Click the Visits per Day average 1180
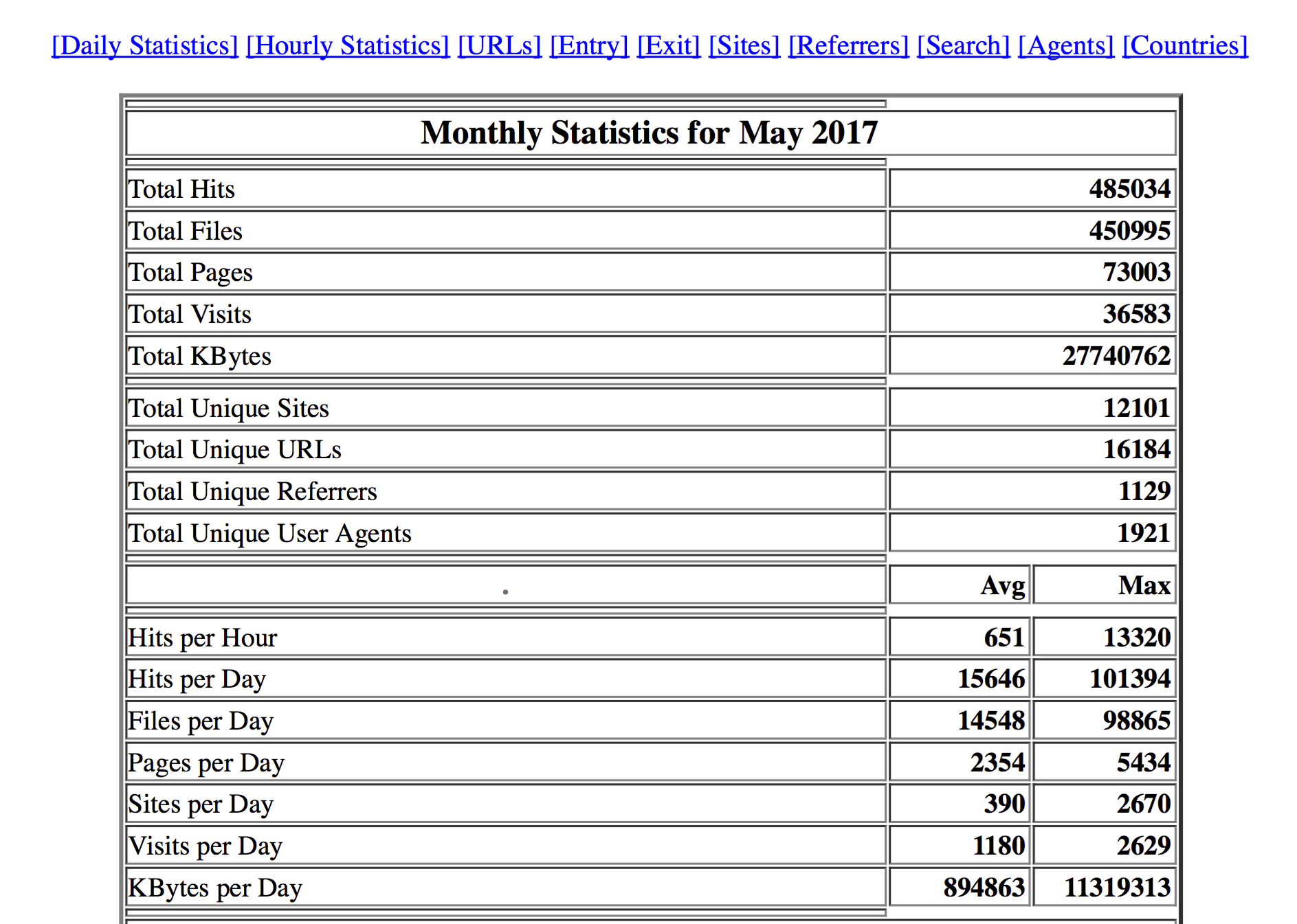 click(998, 846)
